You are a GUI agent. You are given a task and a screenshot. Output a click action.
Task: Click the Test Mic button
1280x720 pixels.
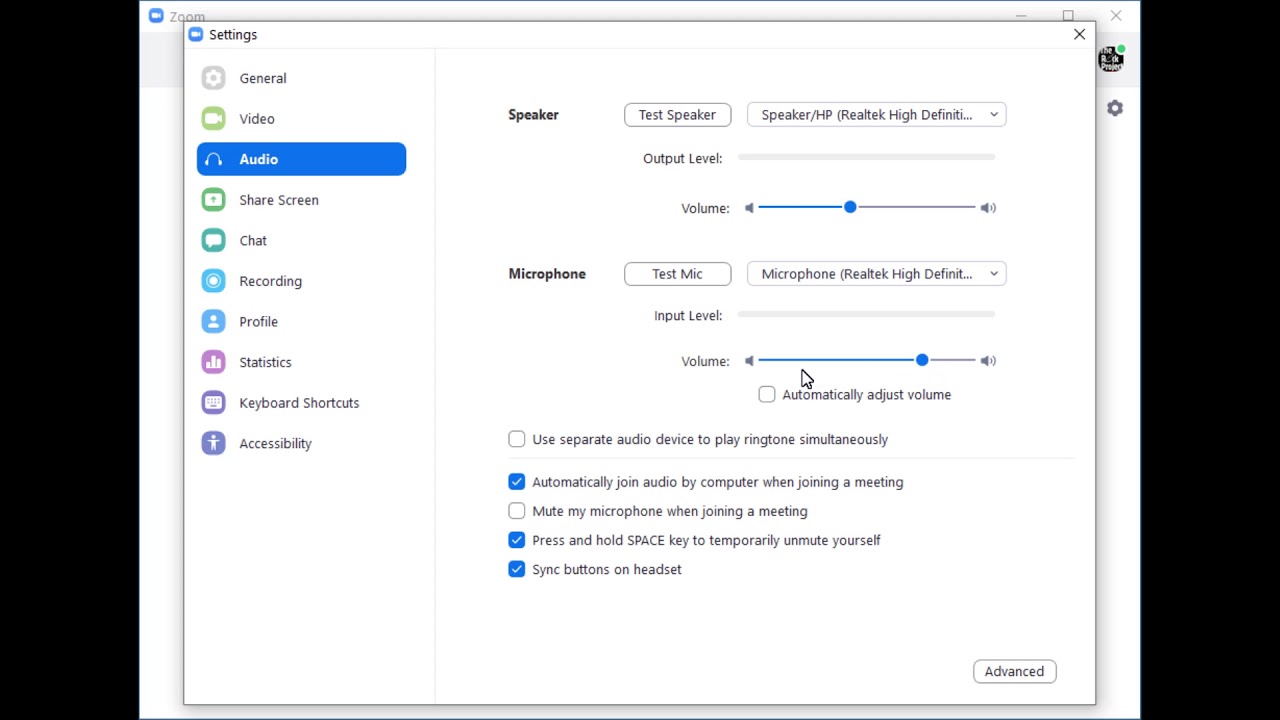(677, 274)
